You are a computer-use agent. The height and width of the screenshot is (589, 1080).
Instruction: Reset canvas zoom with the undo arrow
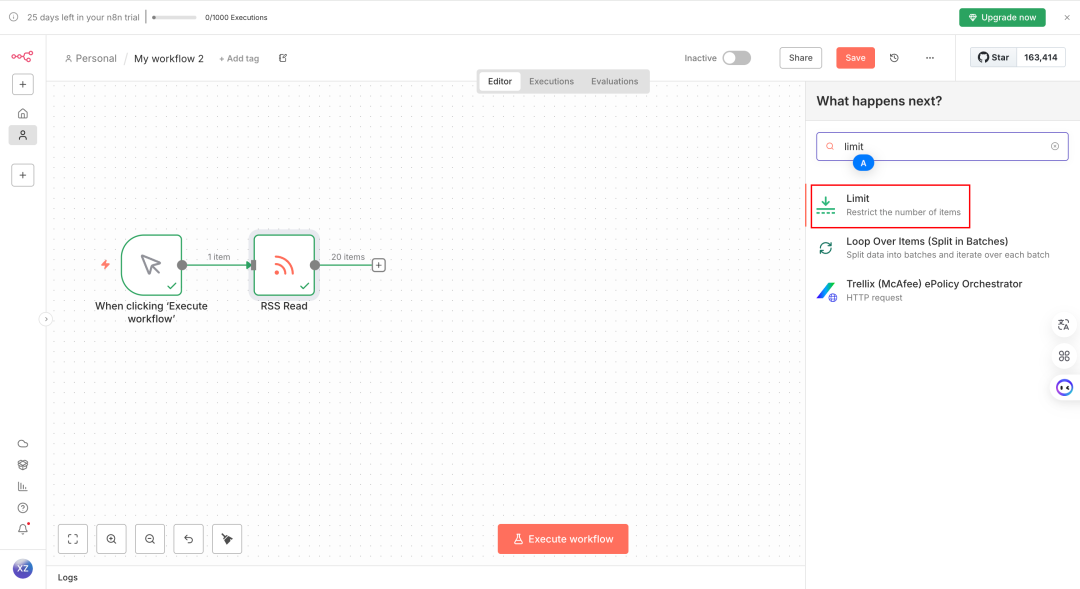coord(189,539)
